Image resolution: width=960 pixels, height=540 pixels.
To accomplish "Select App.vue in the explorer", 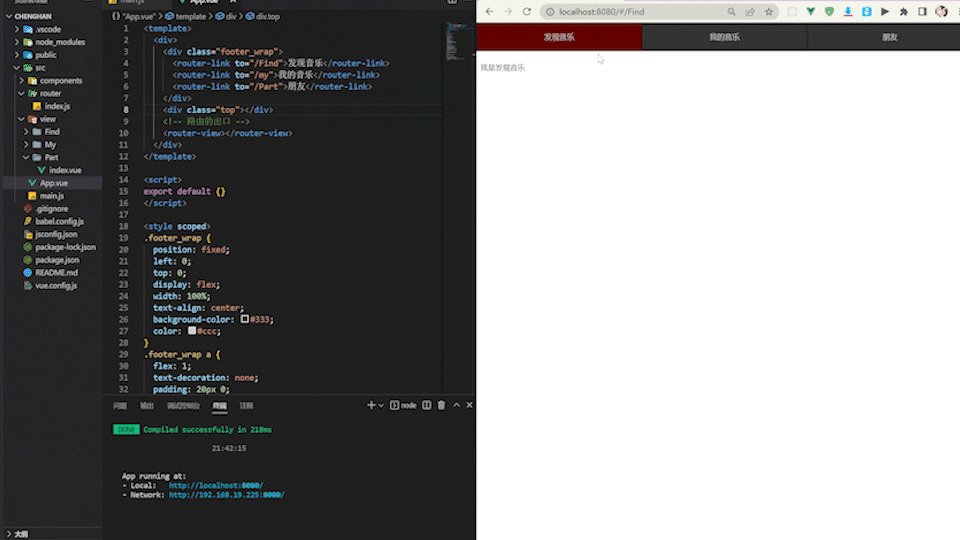I will (54, 183).
